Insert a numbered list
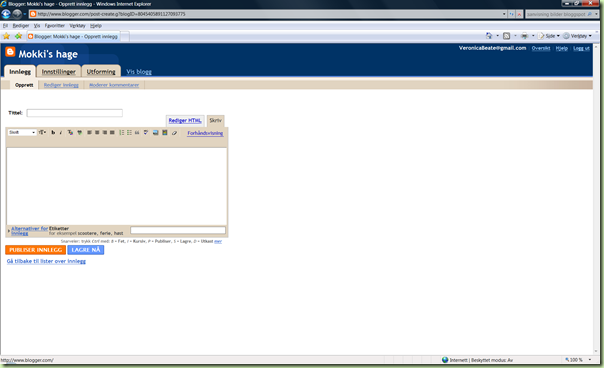Viewport: 604px width, 368px height. click(x=122, y=133)
